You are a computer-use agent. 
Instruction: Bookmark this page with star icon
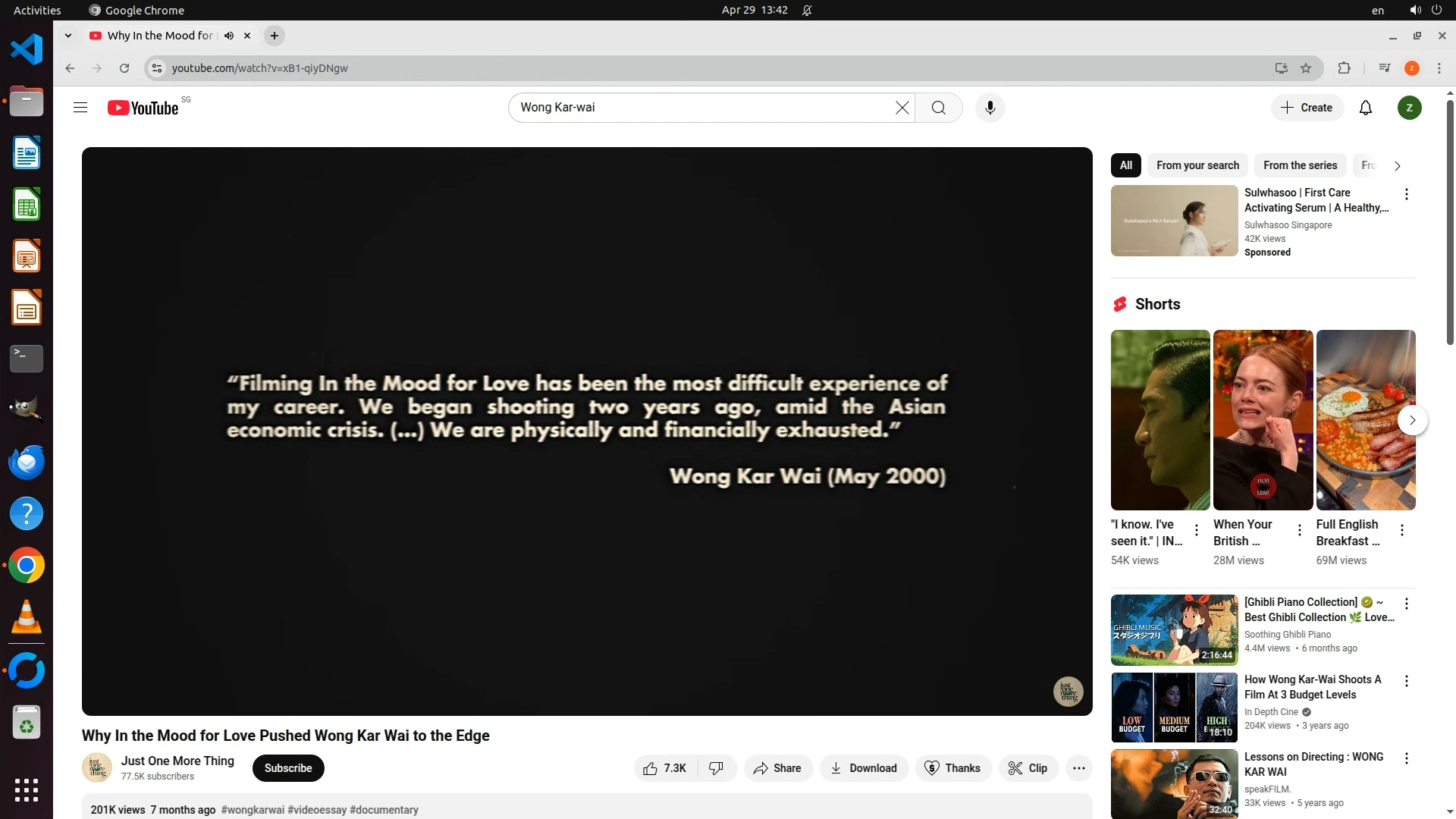[1306, 68]
